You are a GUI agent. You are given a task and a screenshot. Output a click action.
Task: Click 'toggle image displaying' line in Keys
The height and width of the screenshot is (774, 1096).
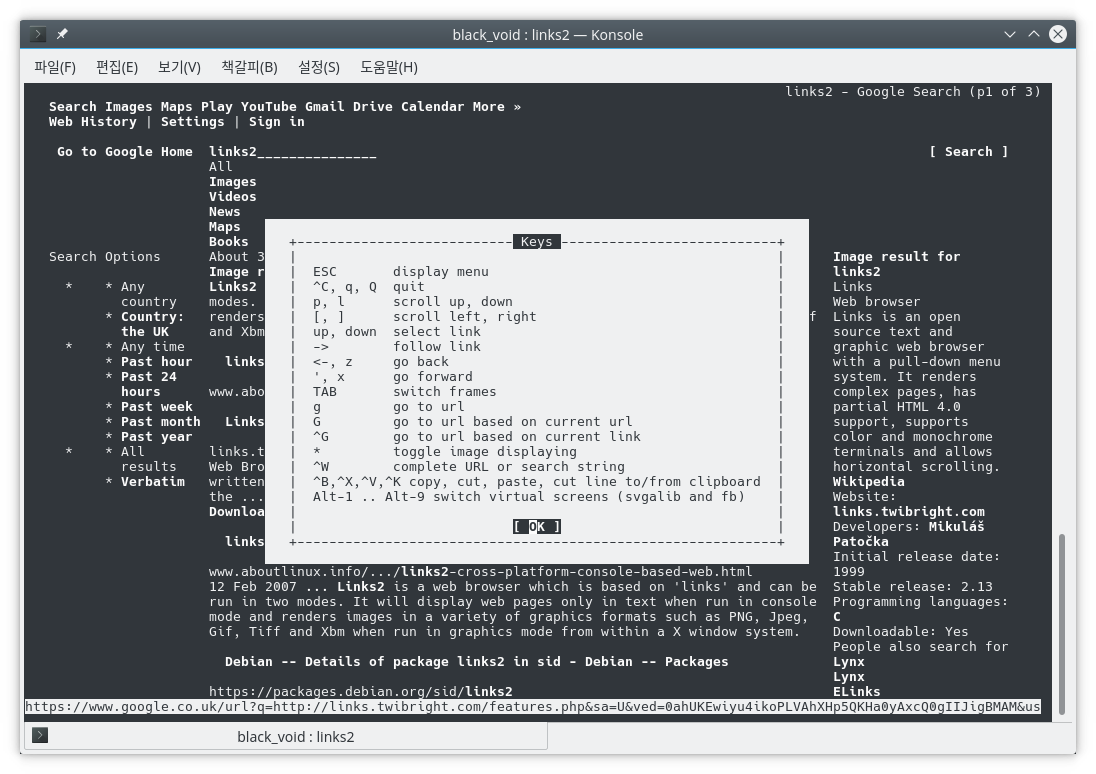click(x=445, y=452)
